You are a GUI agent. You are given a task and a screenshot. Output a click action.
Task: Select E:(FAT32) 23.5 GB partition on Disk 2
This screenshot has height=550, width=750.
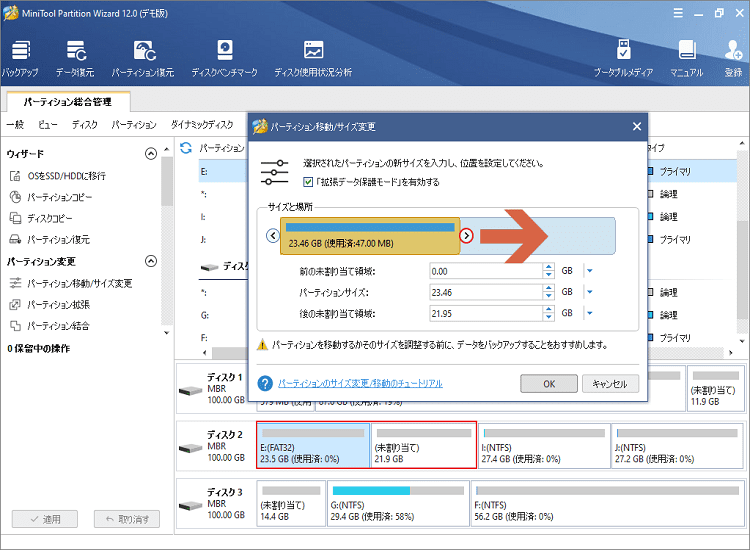pos(313,445)
